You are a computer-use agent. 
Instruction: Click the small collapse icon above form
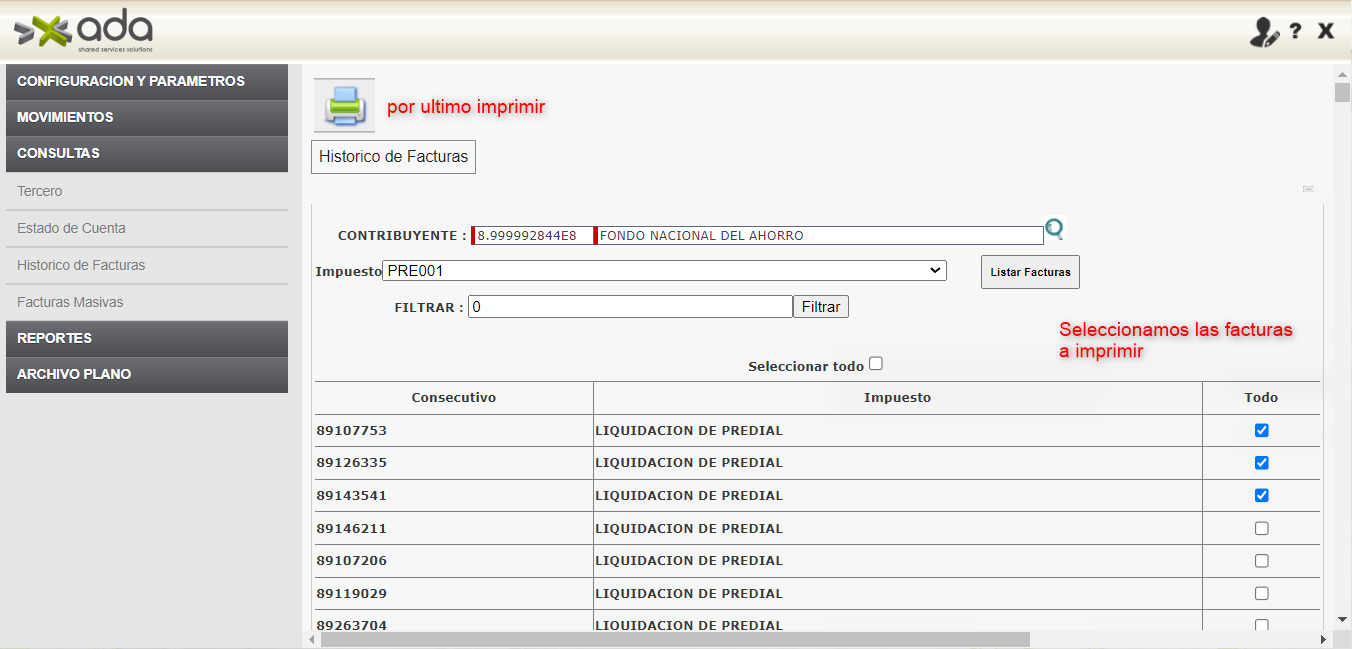click(1308, 189)
